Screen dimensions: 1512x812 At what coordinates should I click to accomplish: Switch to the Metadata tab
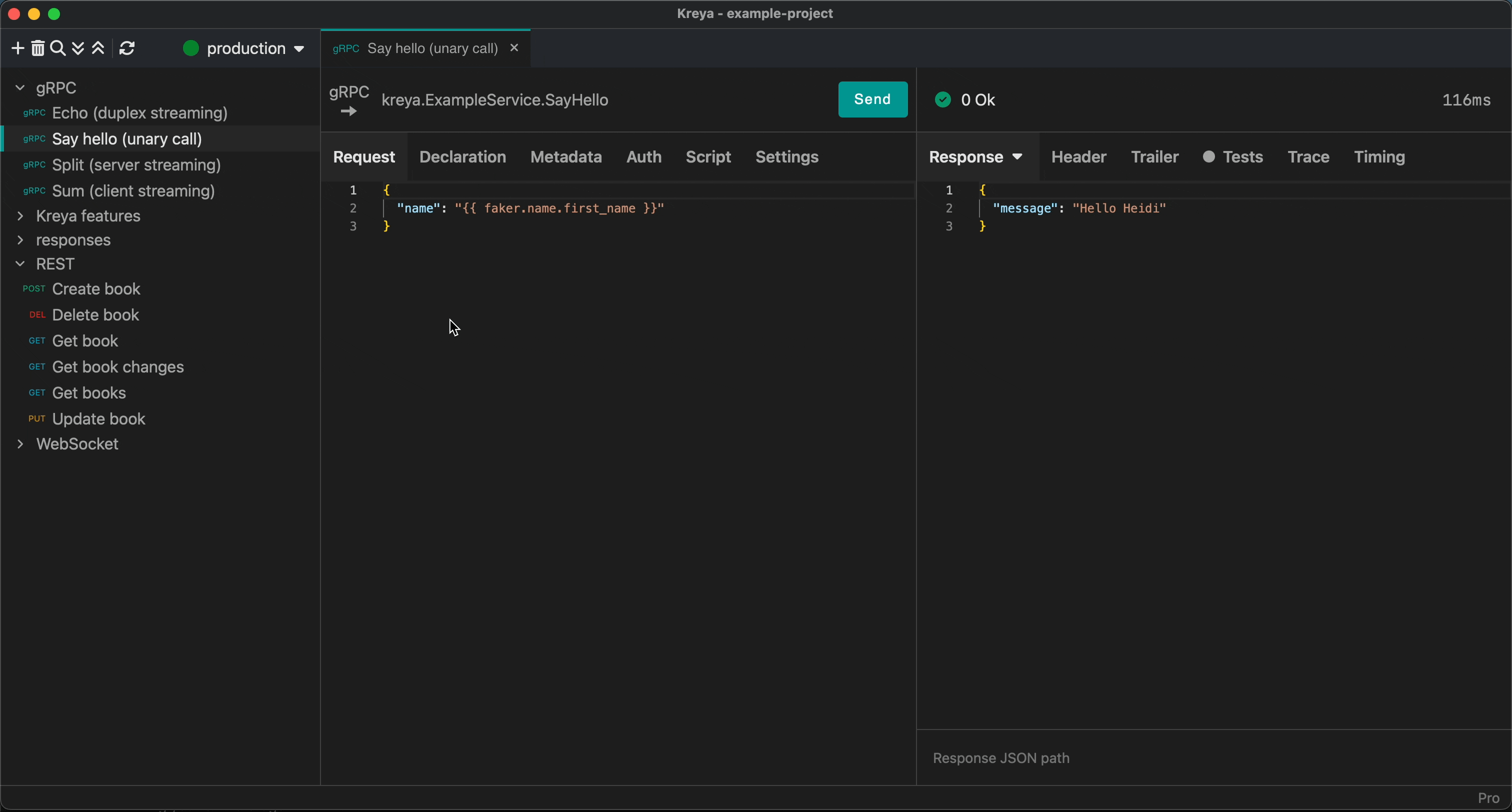[566, 157]
